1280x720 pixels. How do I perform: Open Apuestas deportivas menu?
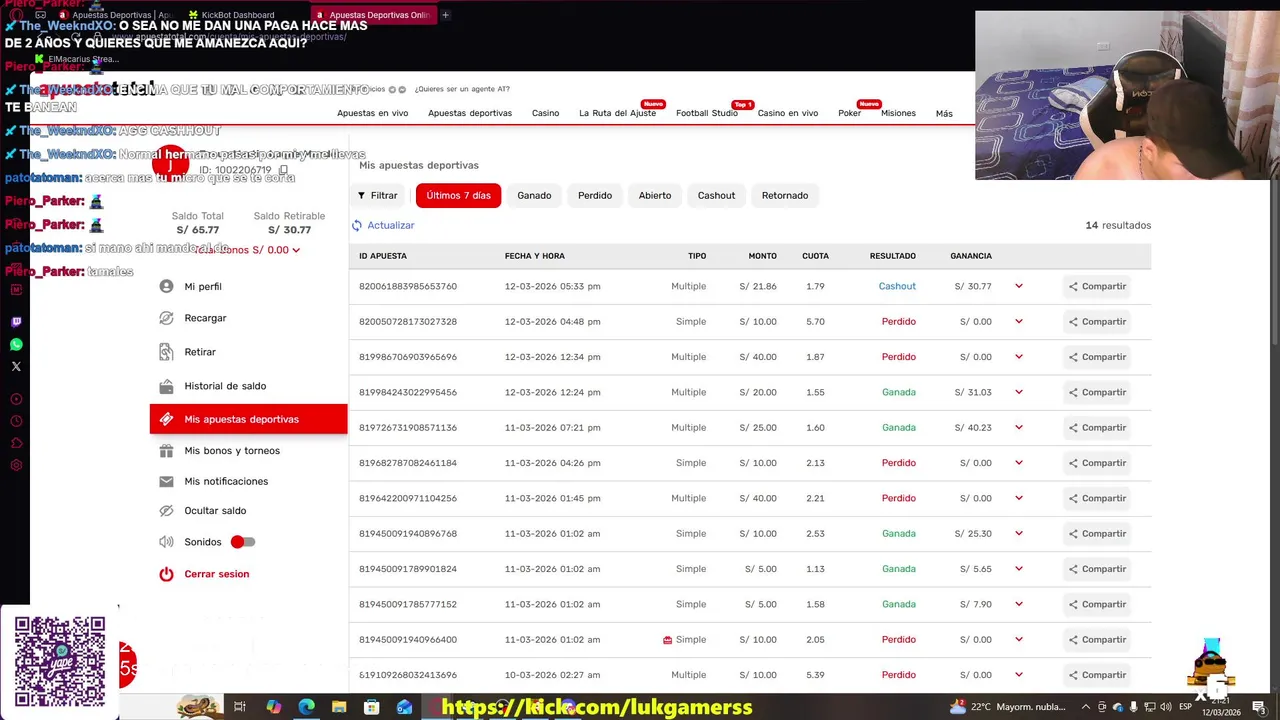click(470, 113)
